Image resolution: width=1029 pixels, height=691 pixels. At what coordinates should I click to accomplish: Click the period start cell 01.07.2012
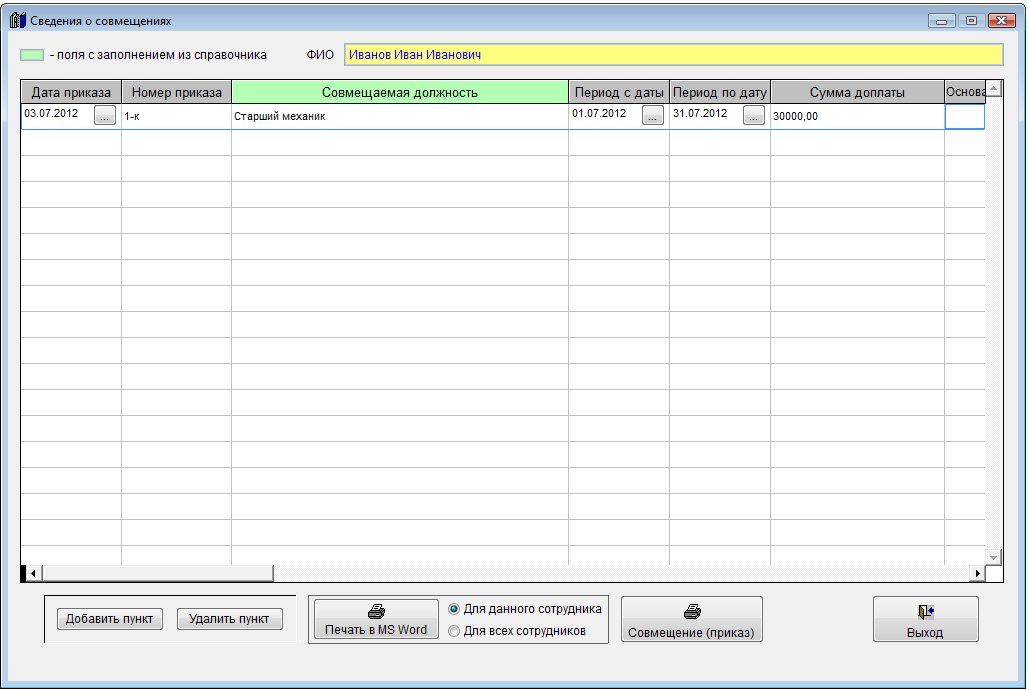click(x=605, y=114)
